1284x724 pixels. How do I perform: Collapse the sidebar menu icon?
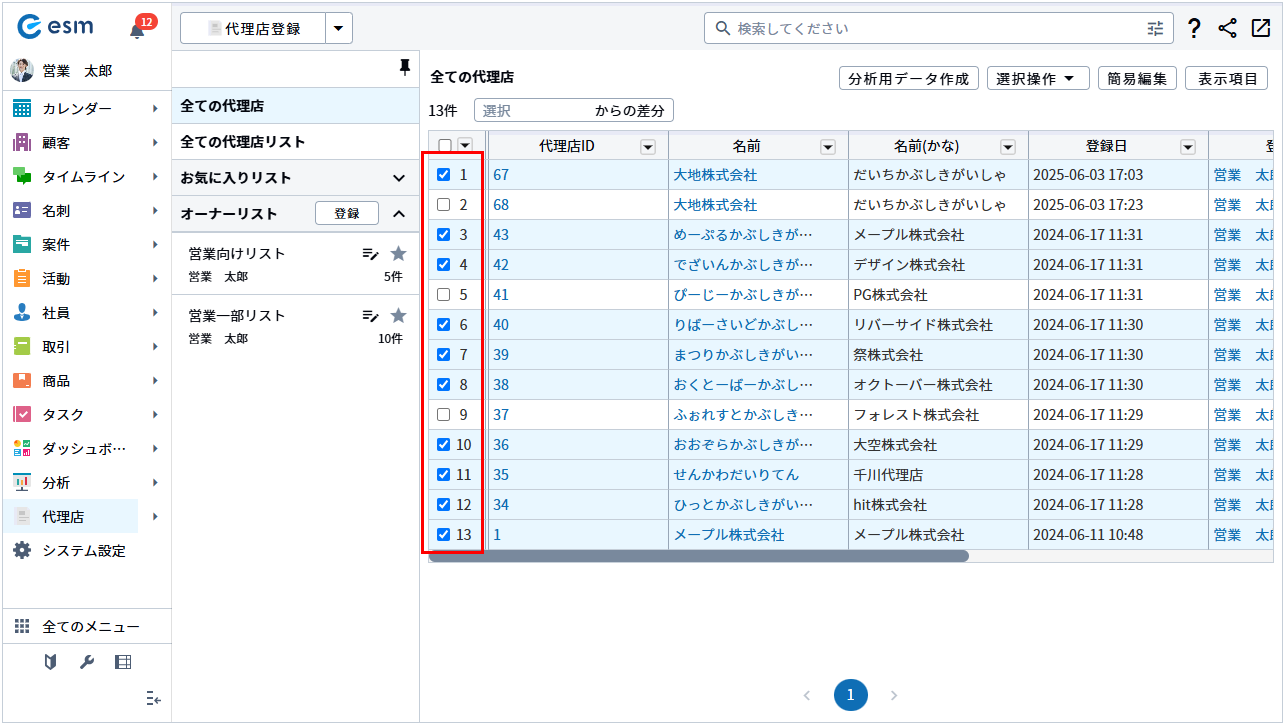pyautogui.click(x=153, y=698)
